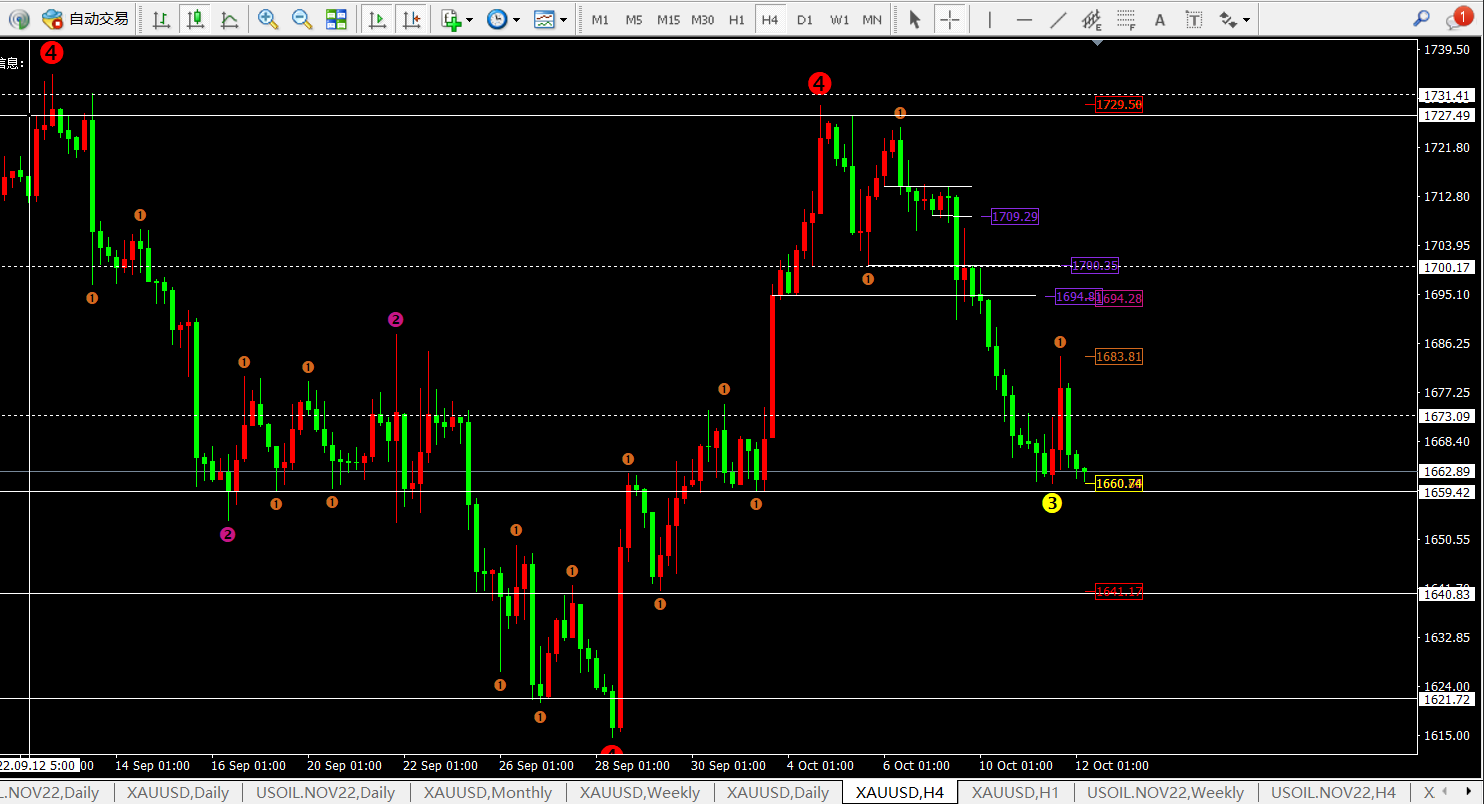Toggle chart auto scroll button
This screenshot has height=804, width=1484.
pos(377,19)
